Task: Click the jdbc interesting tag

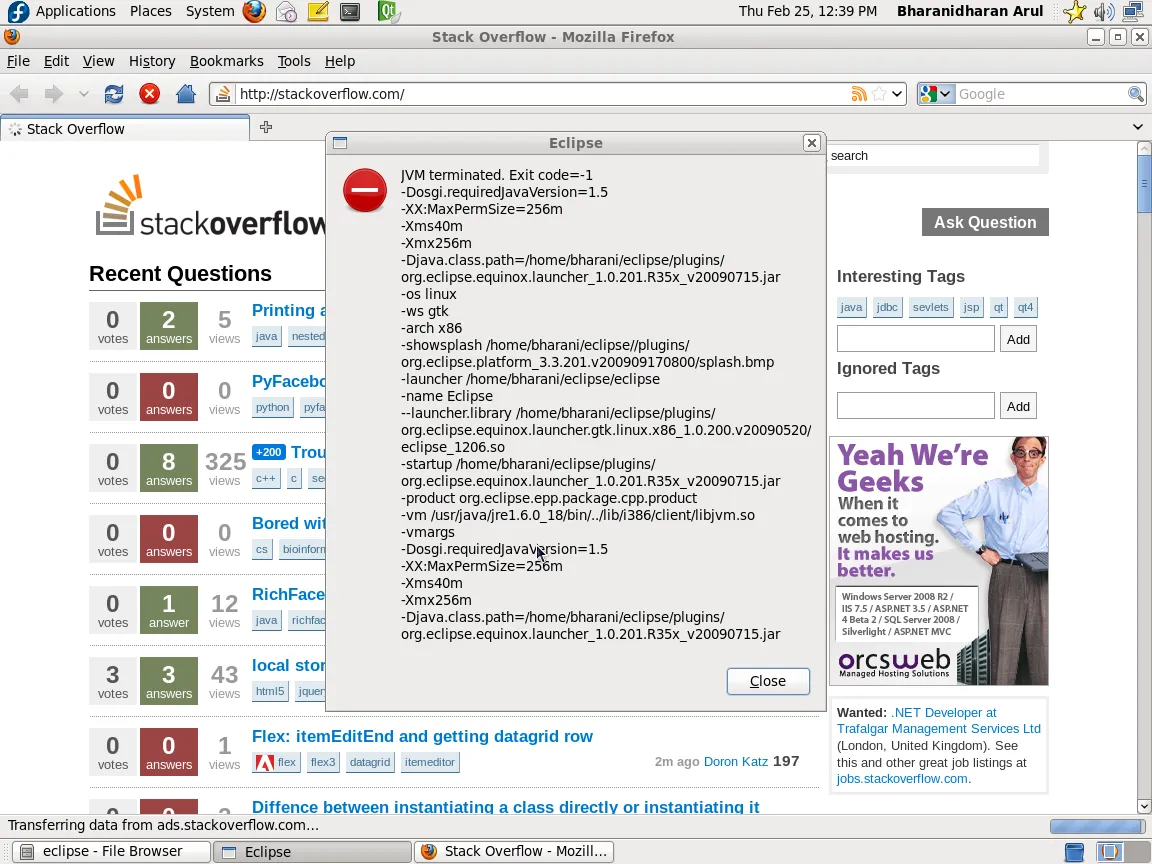Action: coord(887,307)
